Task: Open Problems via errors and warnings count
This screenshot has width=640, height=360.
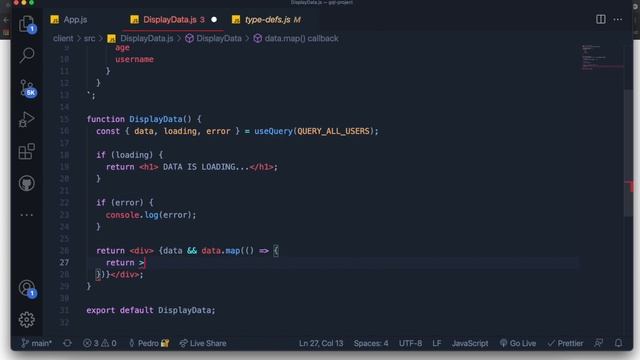Action: (100, 343)
